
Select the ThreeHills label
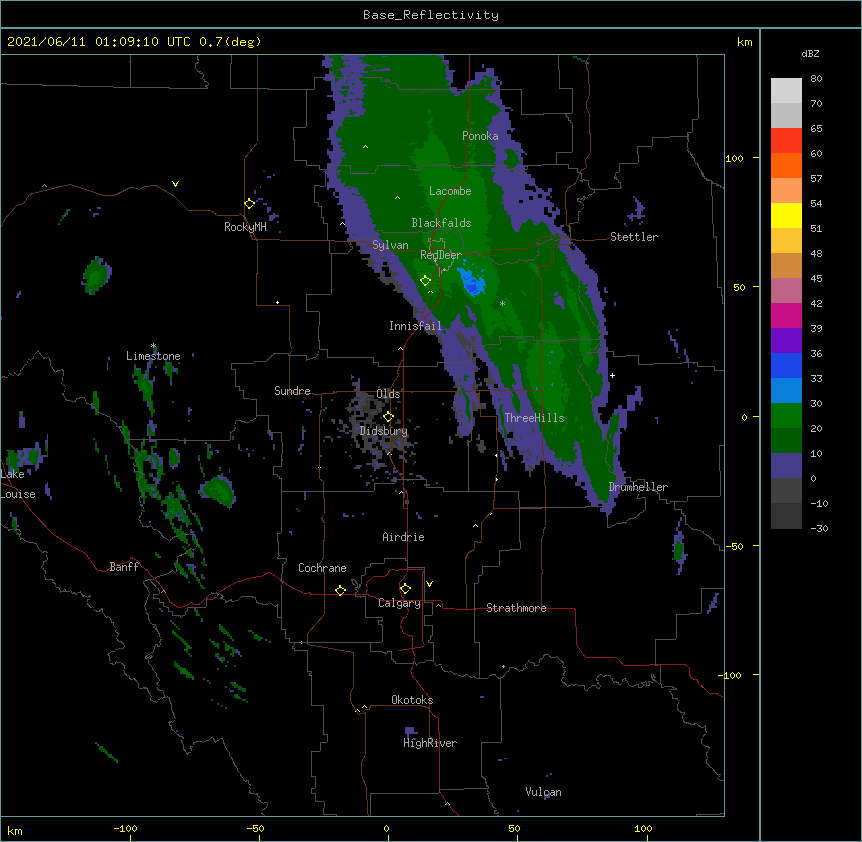534,418
